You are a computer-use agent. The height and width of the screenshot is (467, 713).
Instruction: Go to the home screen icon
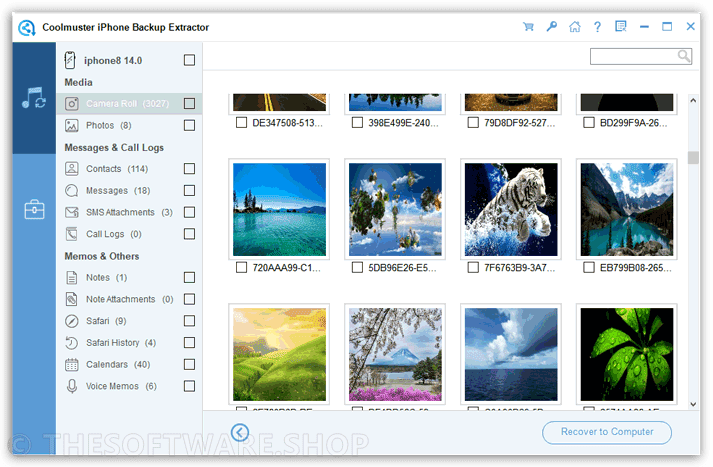tap(575, 27)
